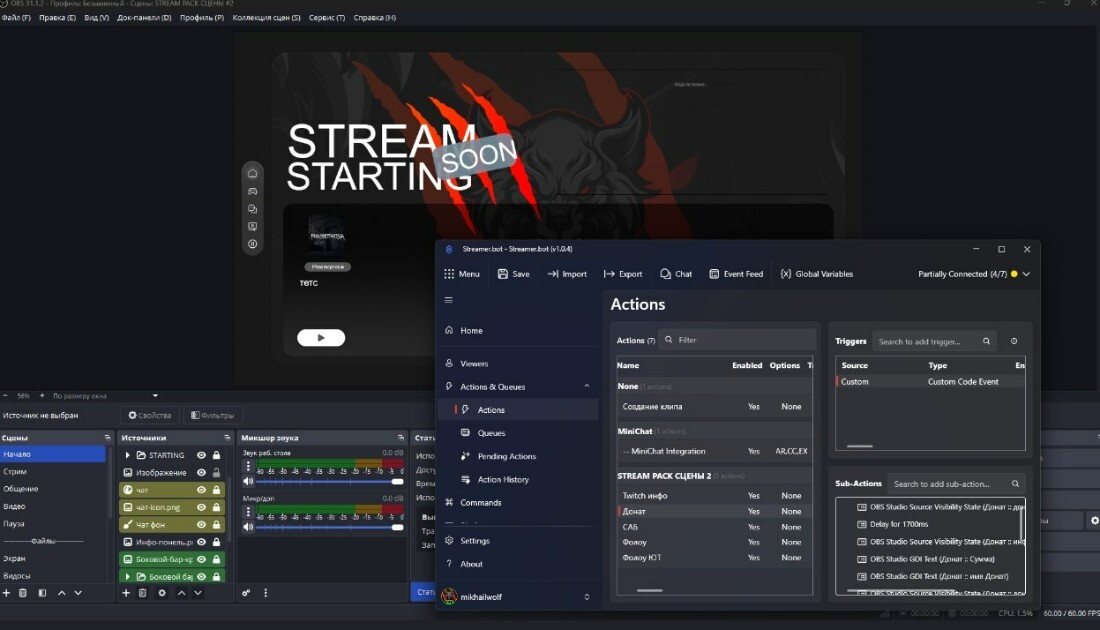Open the Commands page in sidebar

click(x=481, y=503)
